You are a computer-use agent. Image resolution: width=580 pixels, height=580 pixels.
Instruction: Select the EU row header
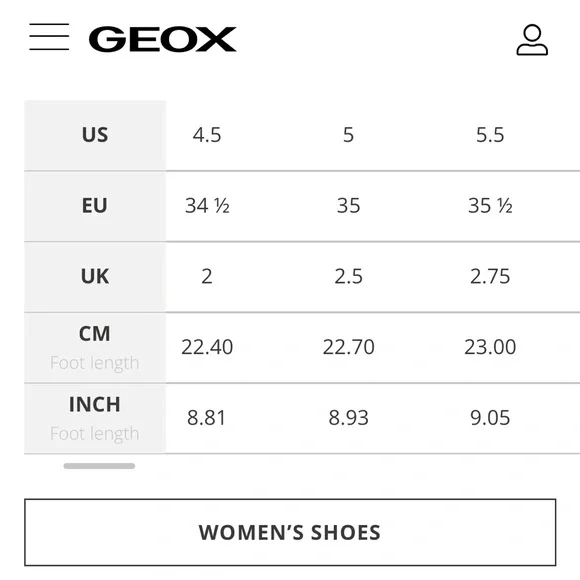95,206
